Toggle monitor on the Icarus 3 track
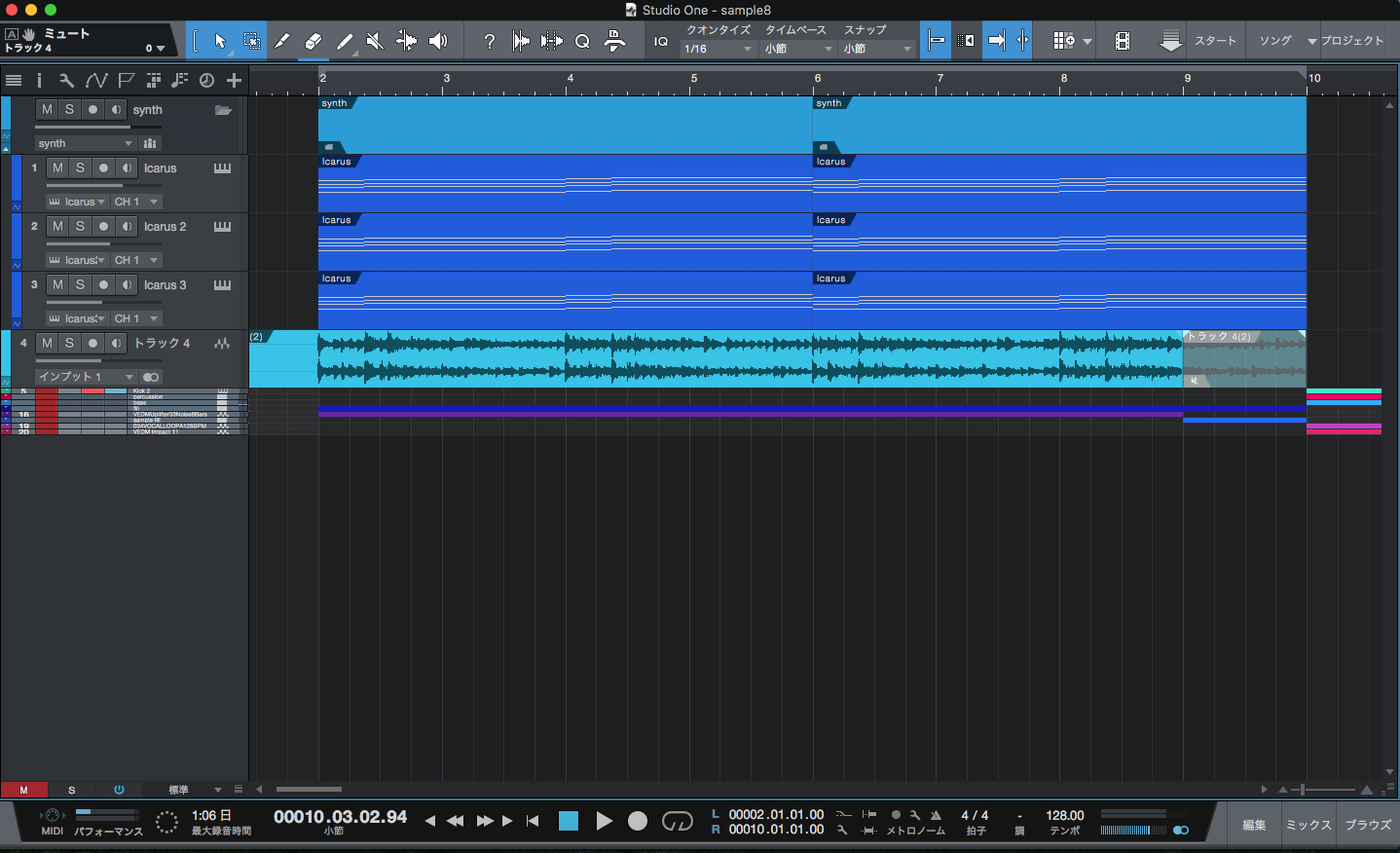Viewport: 1400px width, 853px height. (x=127, y=284)
